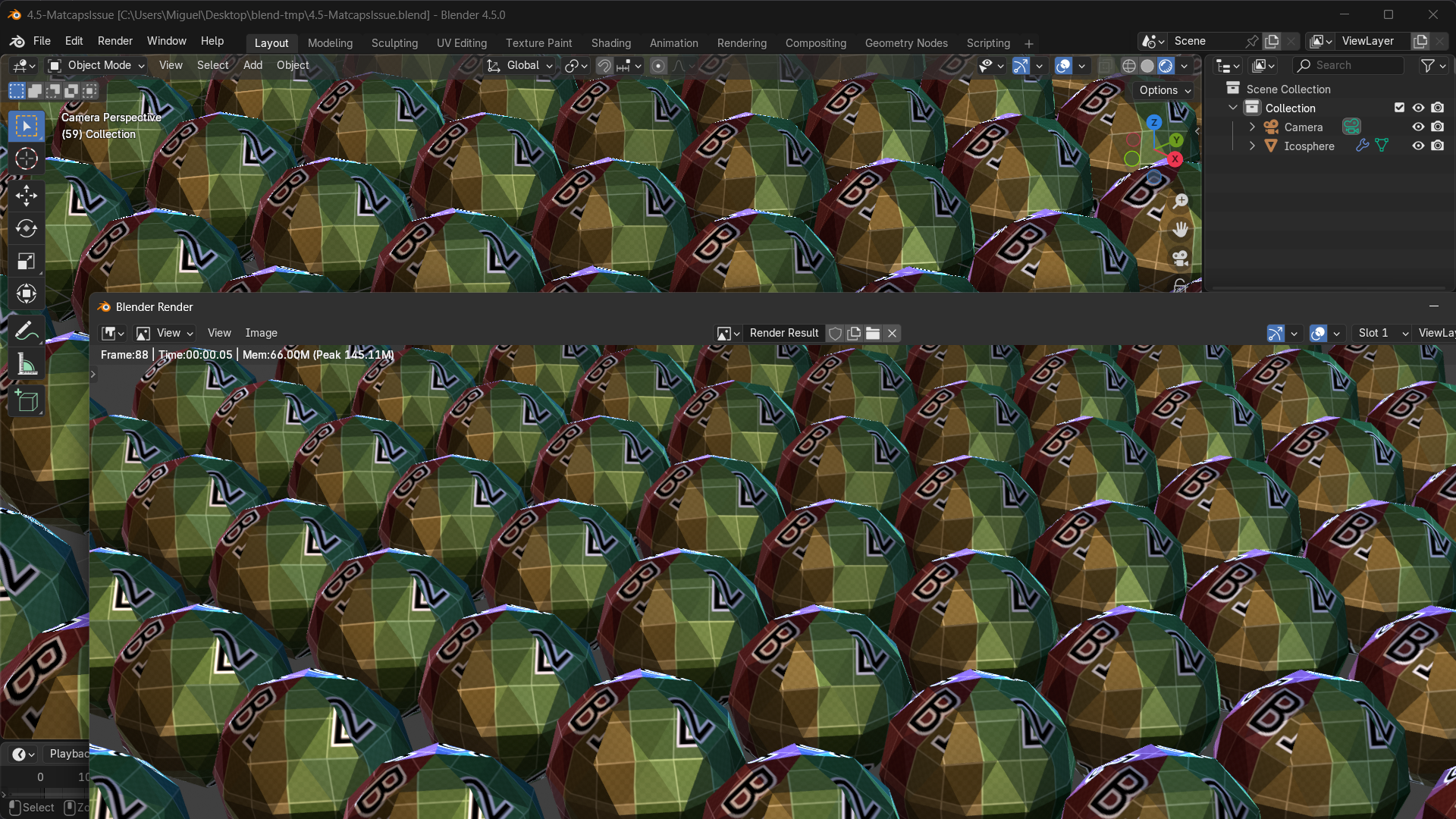Add new workspace with plus icon
The height and width of the screenshot is (819, 1456).
click(1028, 43)
